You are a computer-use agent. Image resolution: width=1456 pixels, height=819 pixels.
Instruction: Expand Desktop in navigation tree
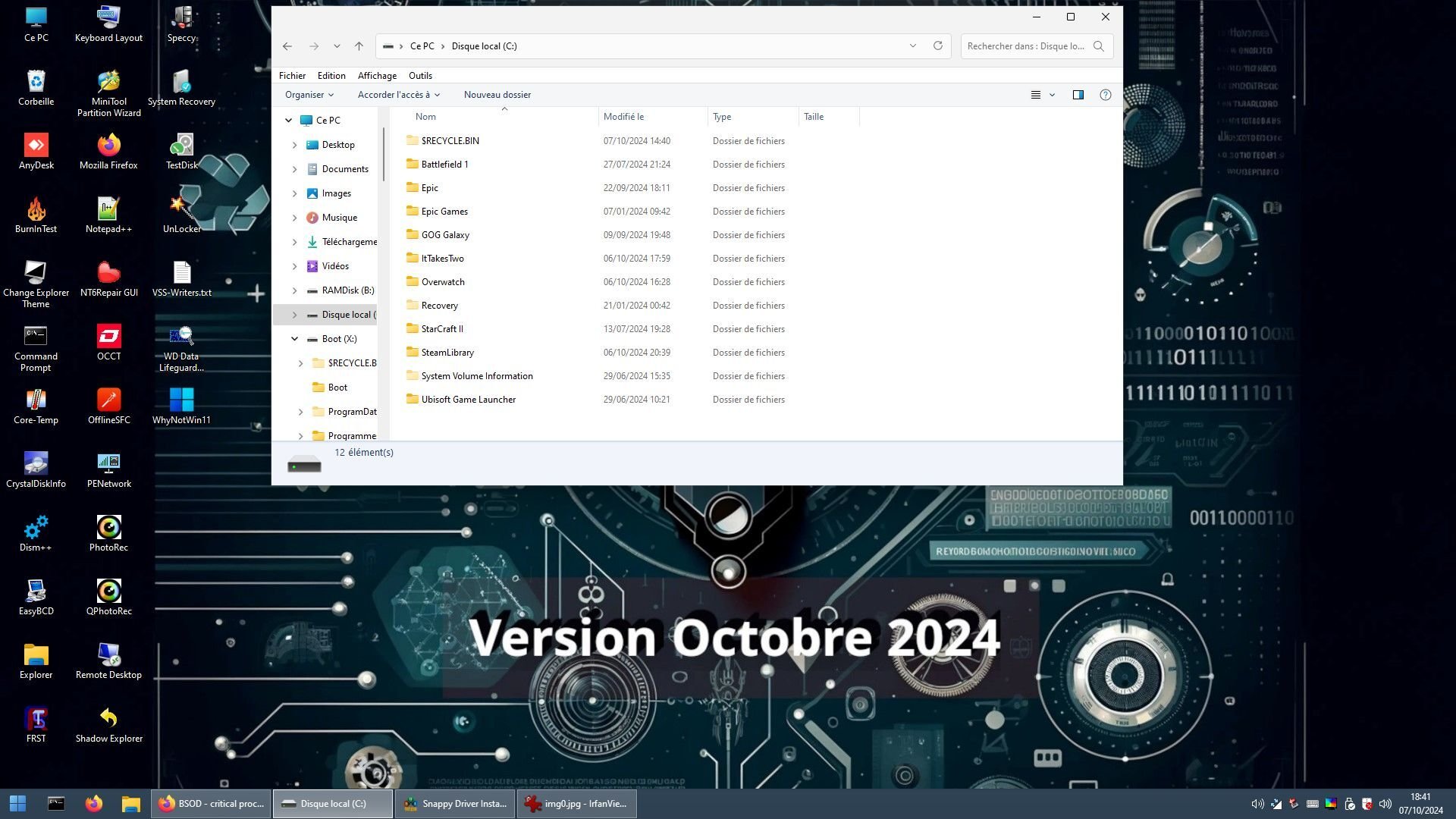tap(294, 145)
